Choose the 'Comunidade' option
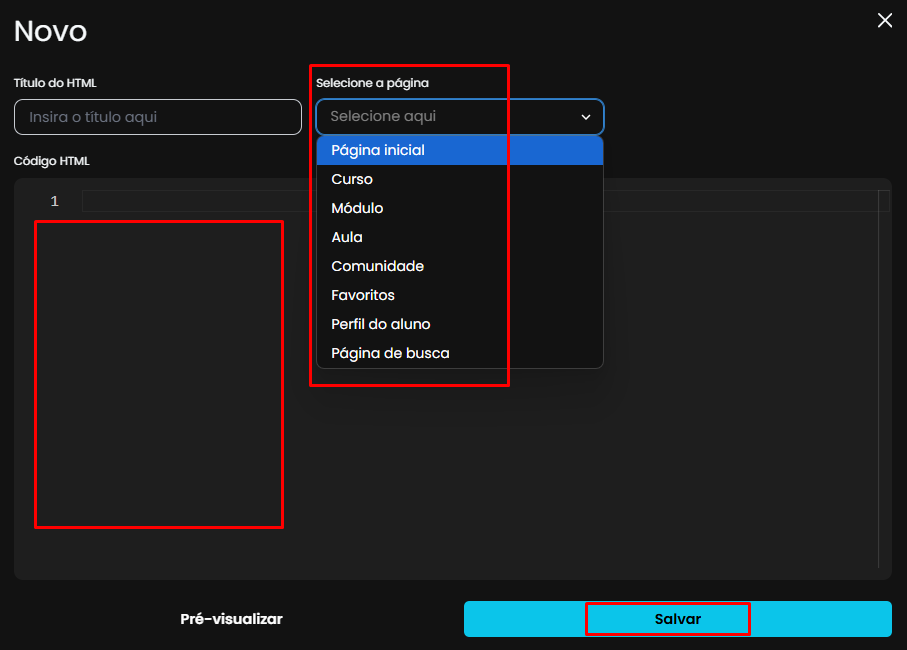Screen dimensions: 907x650 pos(460,266)
